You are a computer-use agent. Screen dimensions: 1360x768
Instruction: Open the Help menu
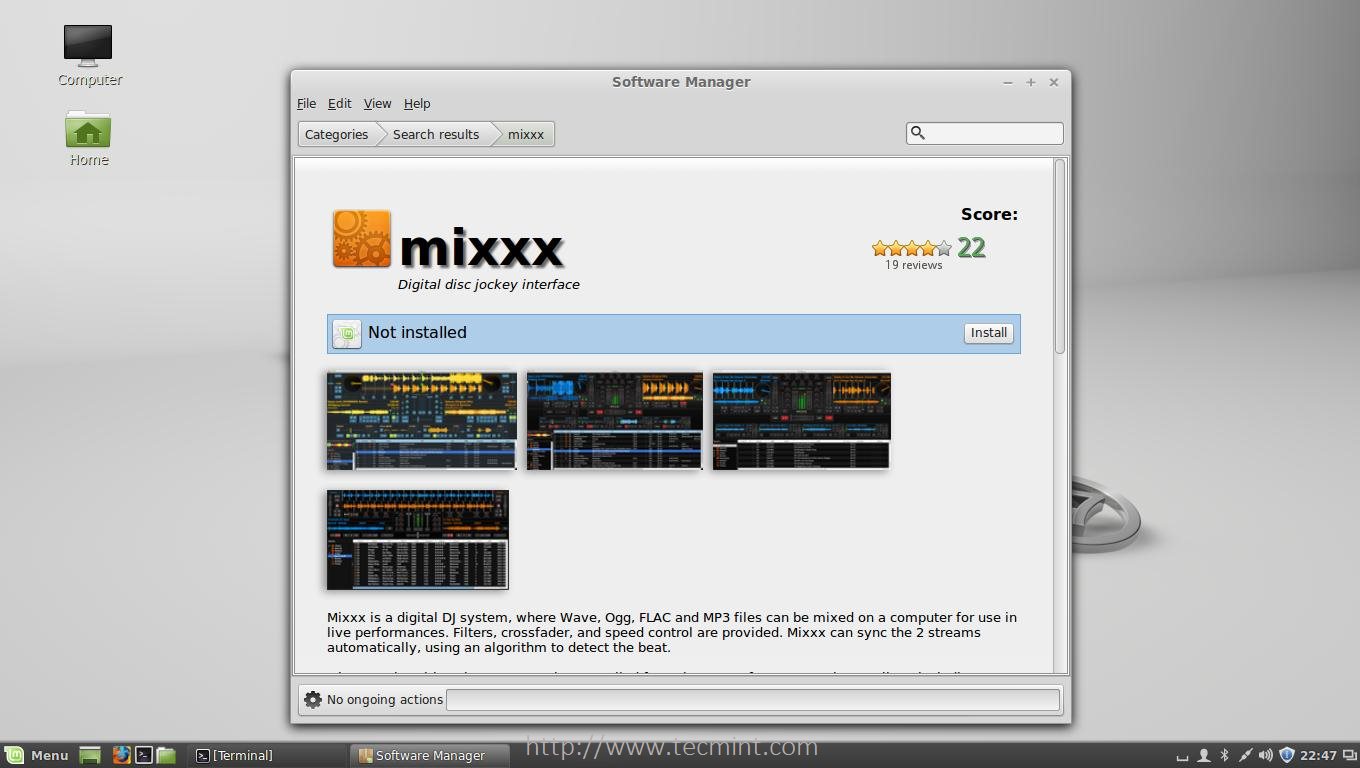click(x=417, y=104)
